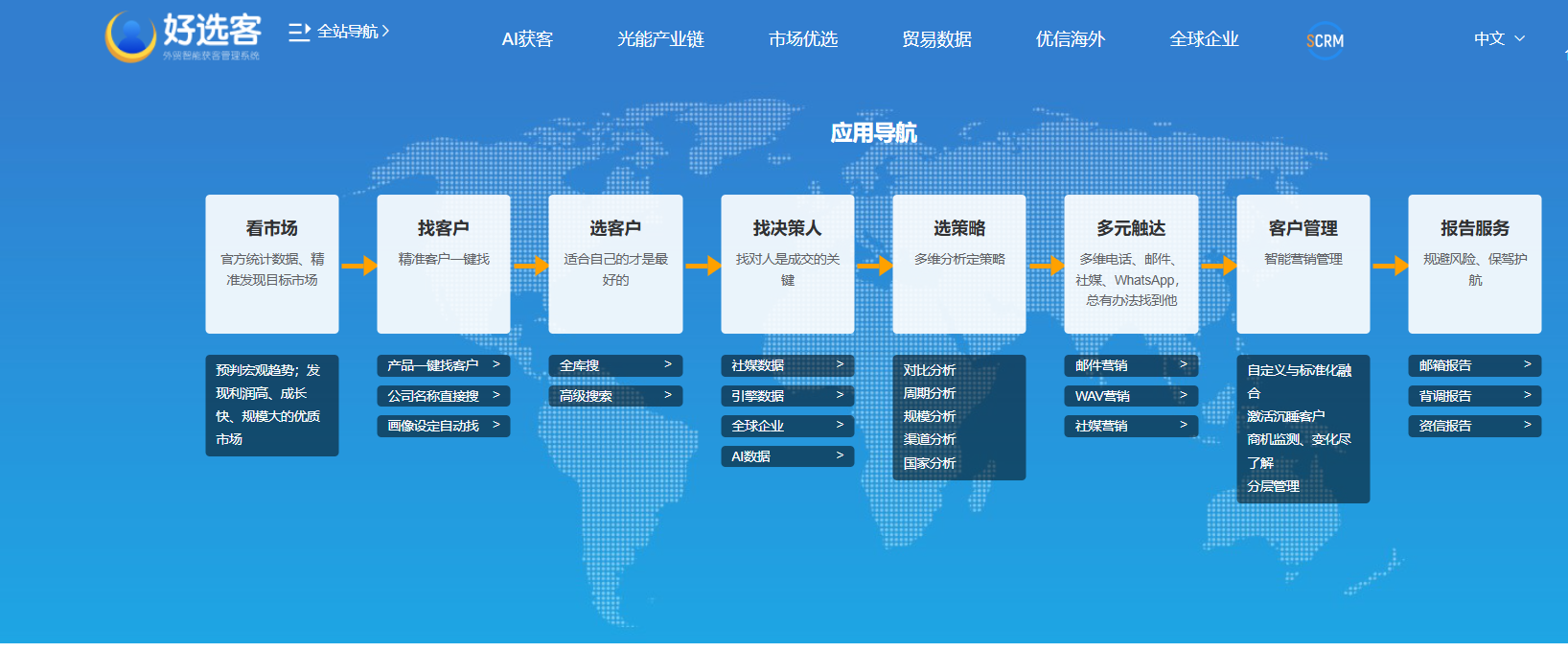Click the arrow on 画像设定自动找
1568x652 pixels.
click(496, 425)
